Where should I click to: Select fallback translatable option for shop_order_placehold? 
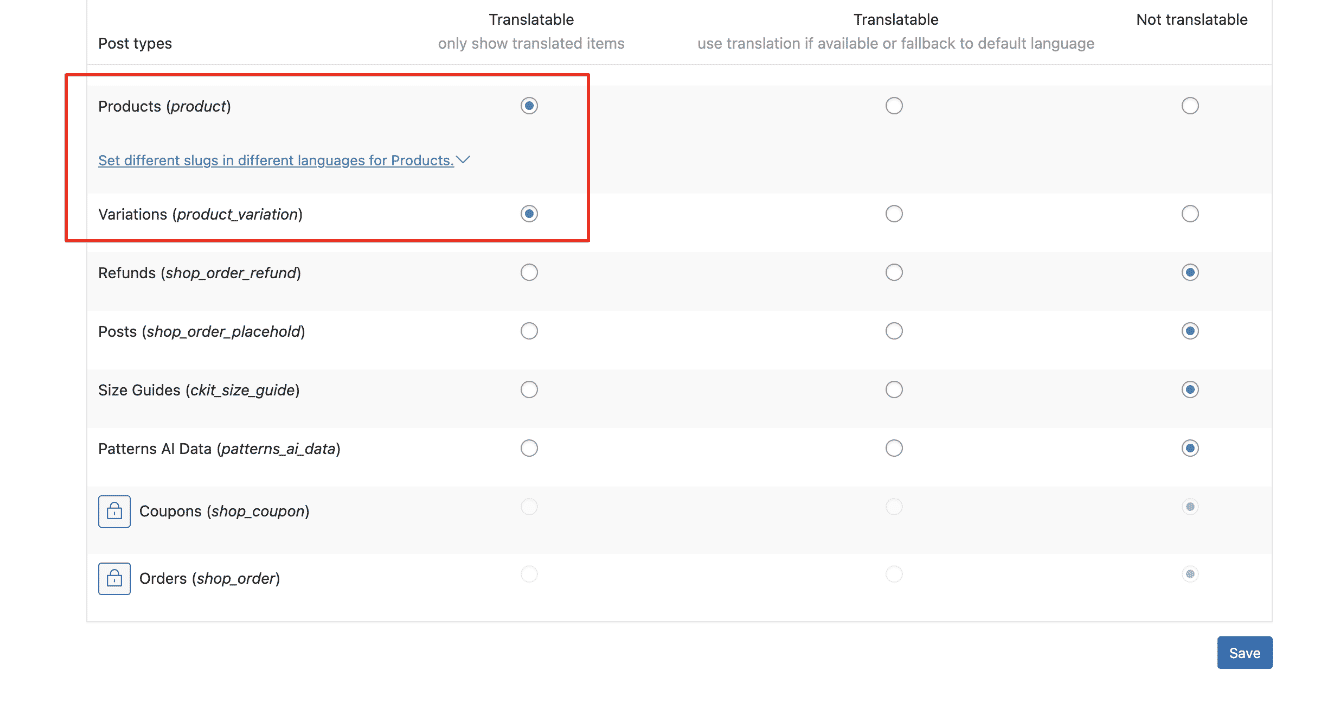[x=894, y=331]
